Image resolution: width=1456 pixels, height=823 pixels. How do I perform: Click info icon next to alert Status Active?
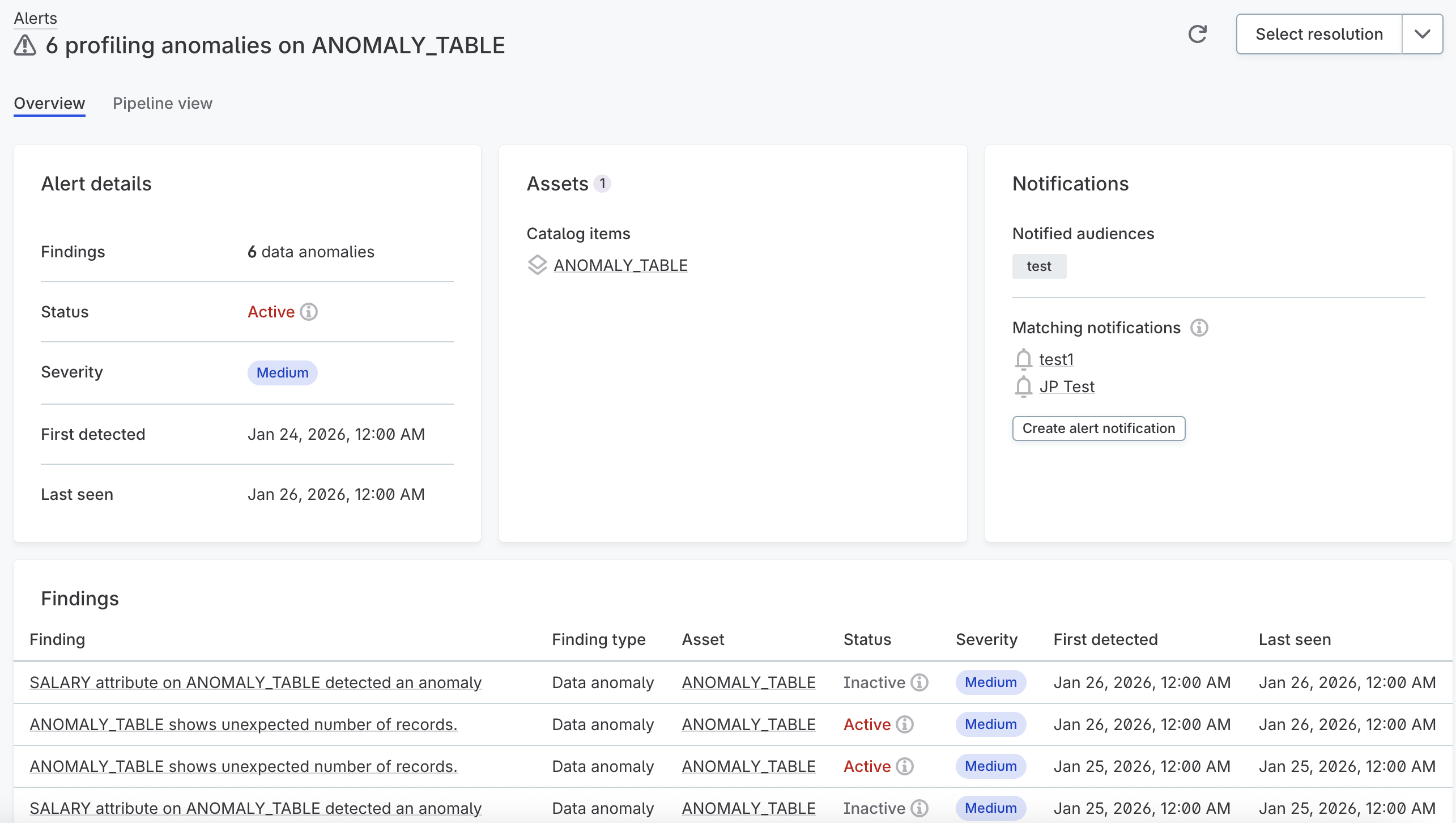pos(309,312)
